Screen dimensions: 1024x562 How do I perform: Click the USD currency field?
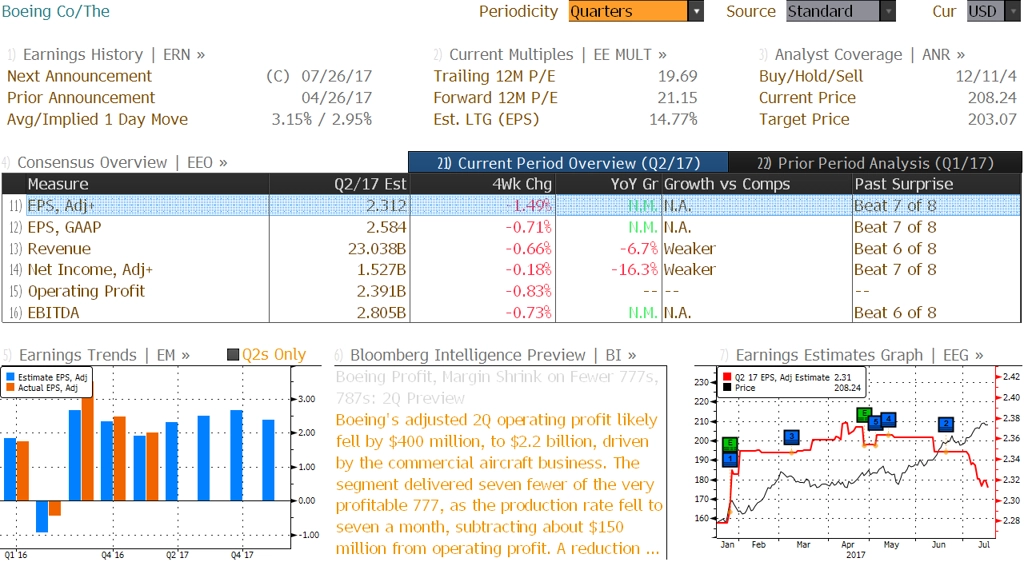986,12
